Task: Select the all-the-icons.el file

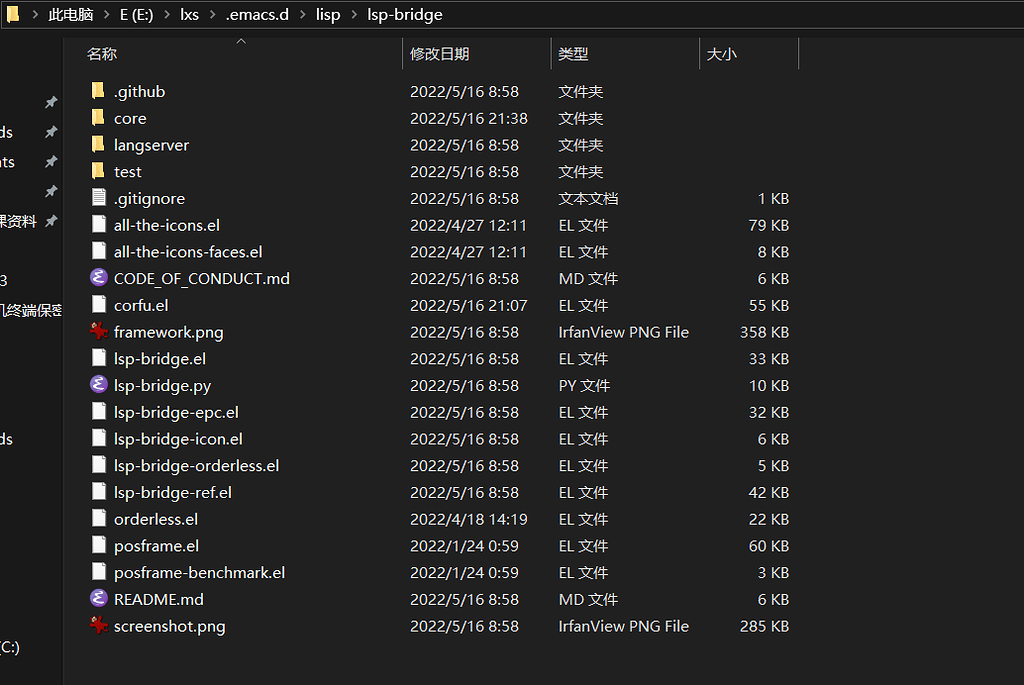Action: pos(166,225)
